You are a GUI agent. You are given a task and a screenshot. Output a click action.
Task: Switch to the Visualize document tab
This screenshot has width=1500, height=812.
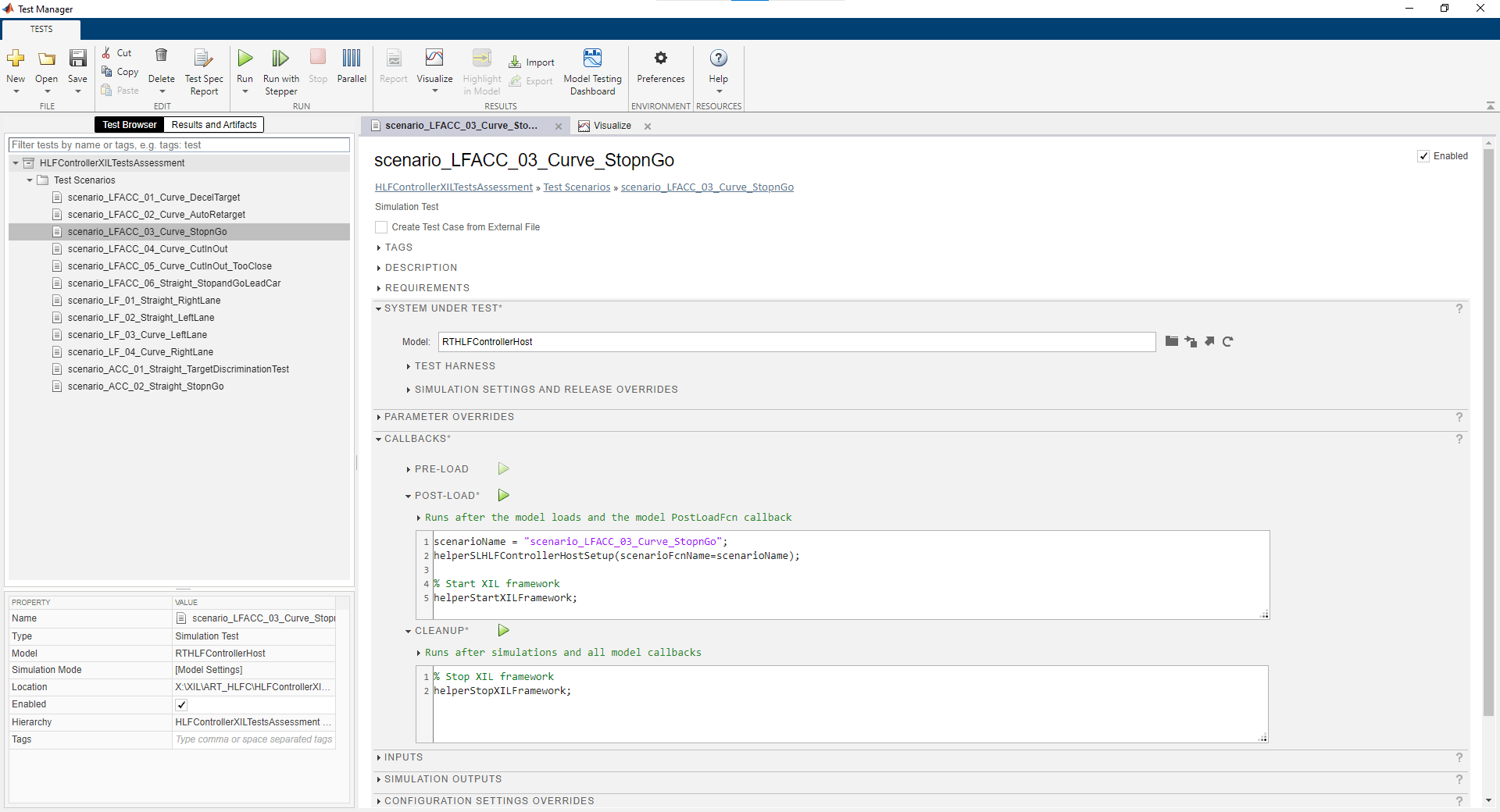(612, 126)
